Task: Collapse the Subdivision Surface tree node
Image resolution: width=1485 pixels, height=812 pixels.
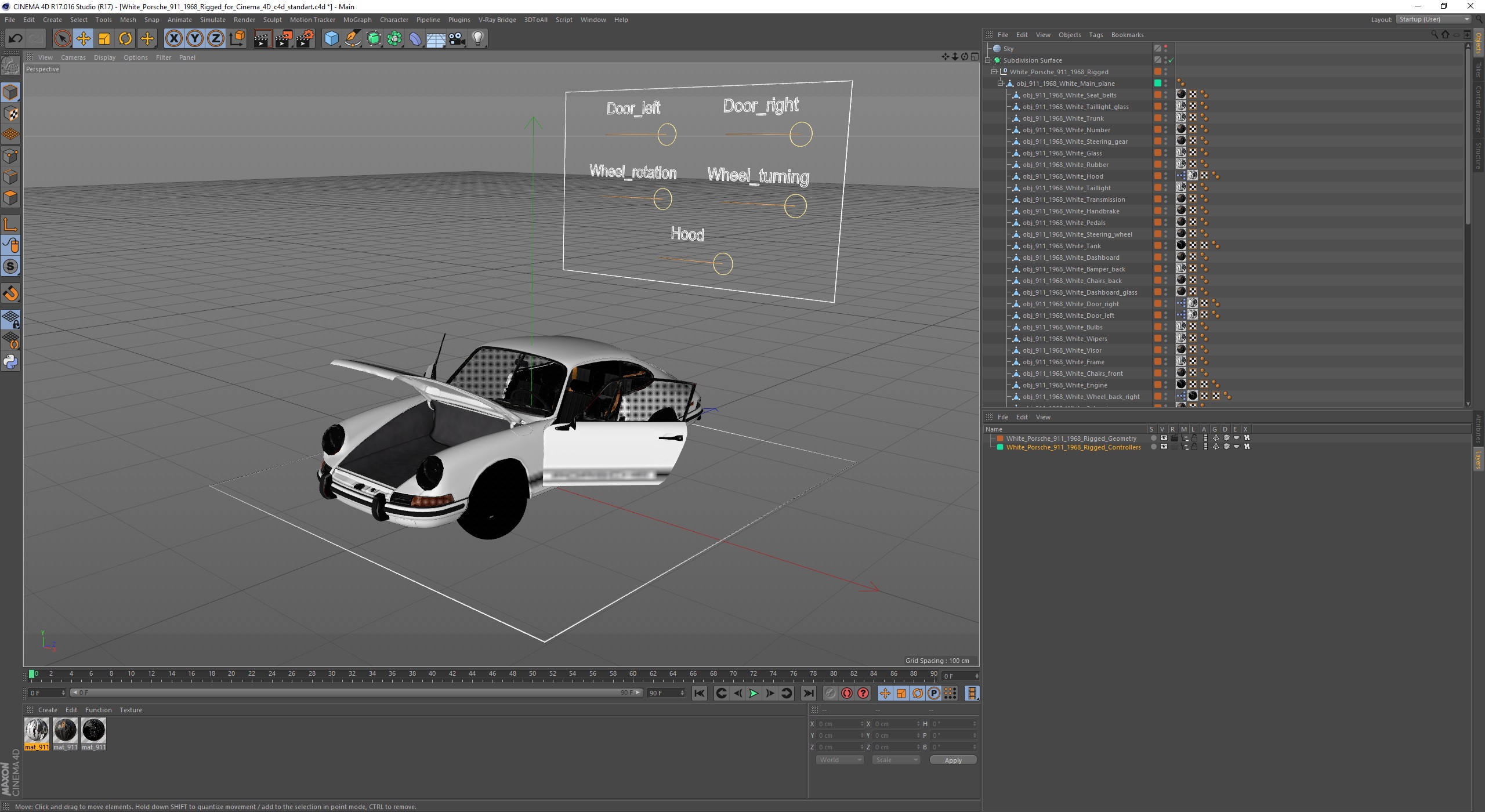Action: [988, 60]
